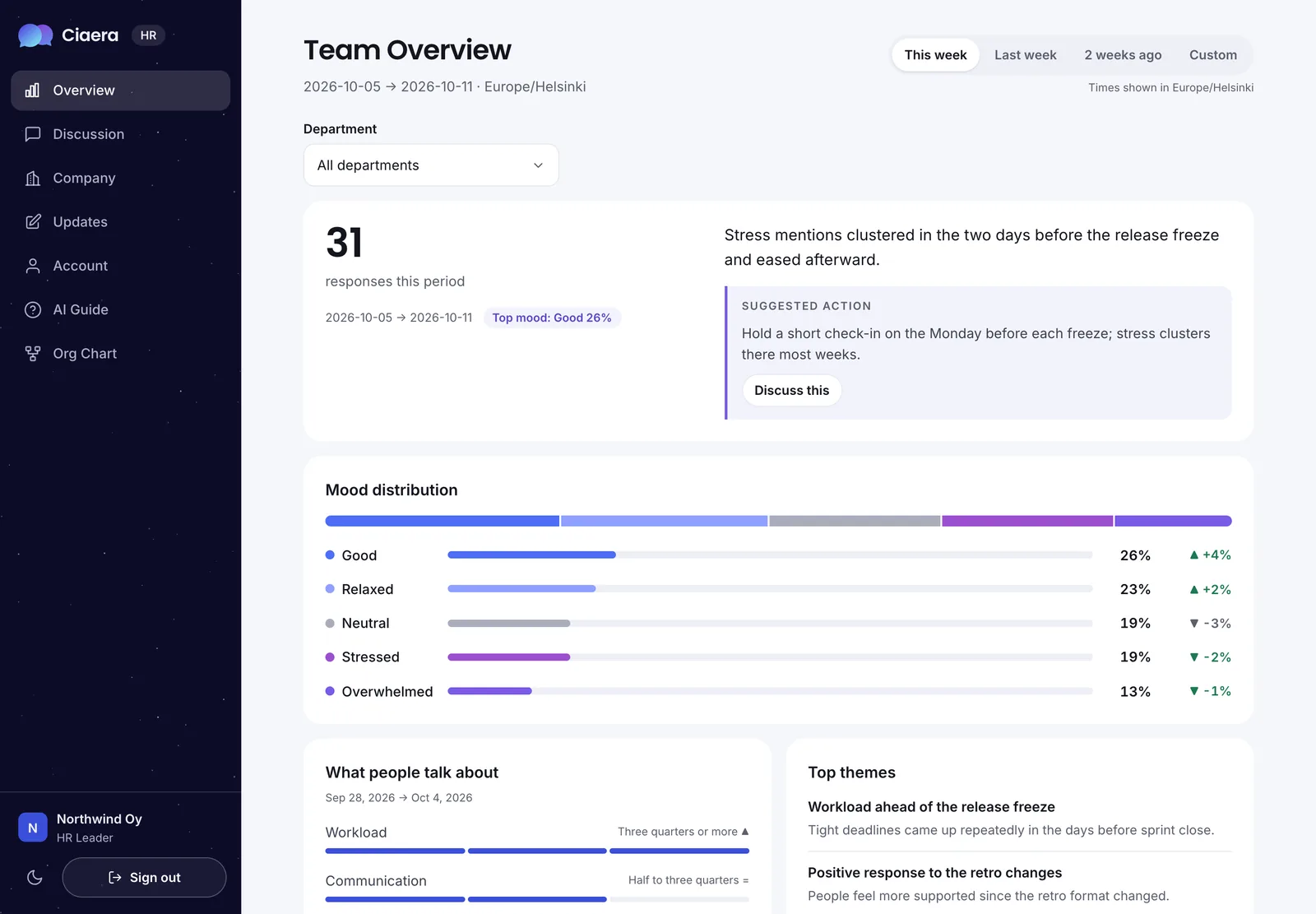Click the Updates pencil icon

[x=33, y=222]
